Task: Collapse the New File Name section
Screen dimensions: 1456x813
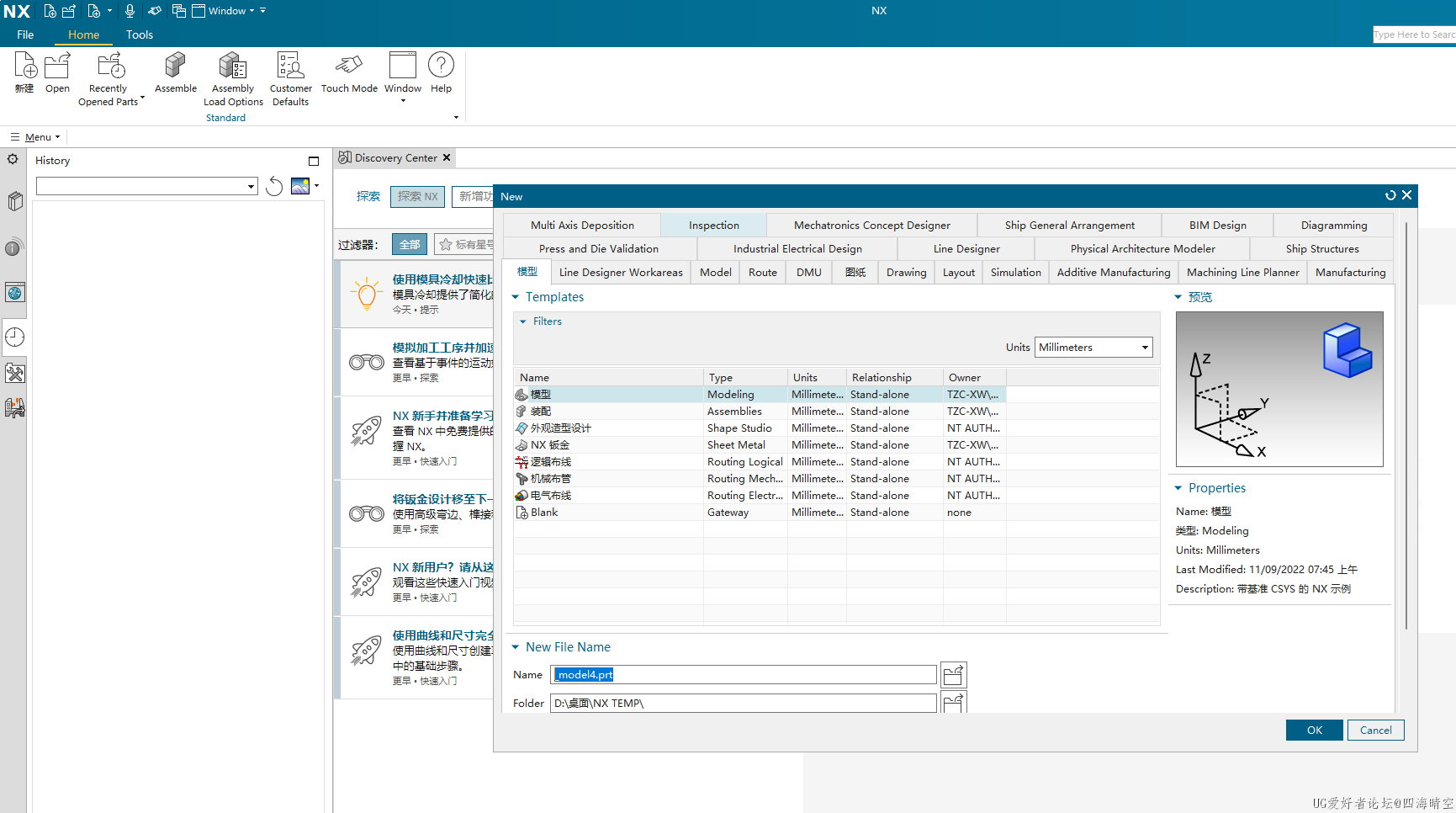Action: pos(516,647)
